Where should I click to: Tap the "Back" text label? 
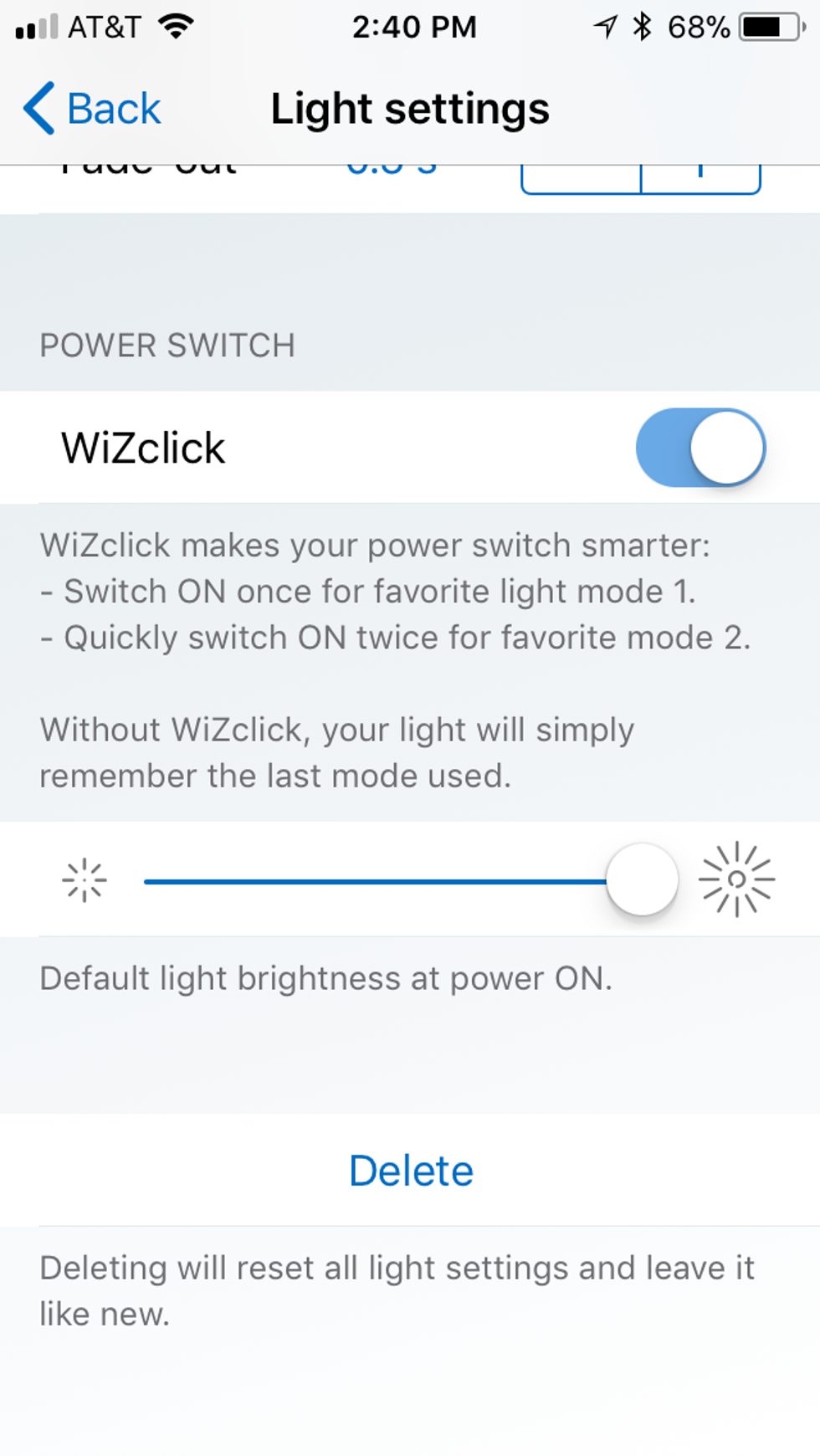click(x=114, y=110)
